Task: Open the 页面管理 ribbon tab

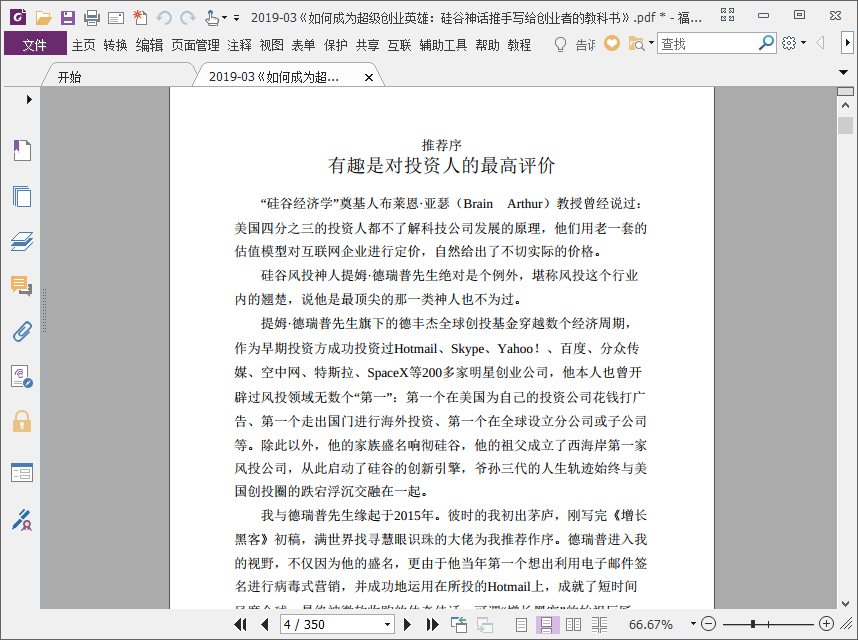Action: pyautogui.click(x=195, y=45)
